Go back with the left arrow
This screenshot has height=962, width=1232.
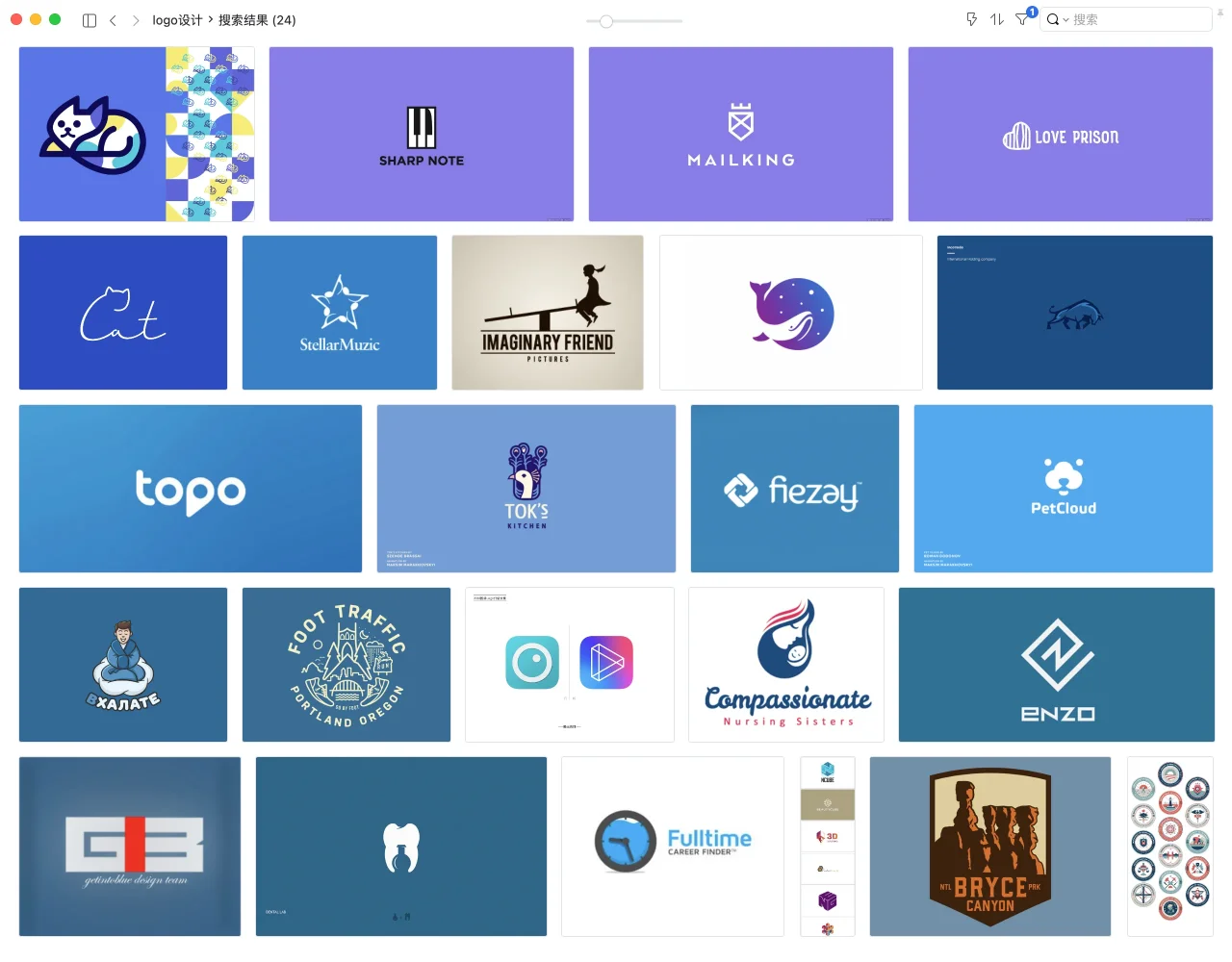point(113,20)
